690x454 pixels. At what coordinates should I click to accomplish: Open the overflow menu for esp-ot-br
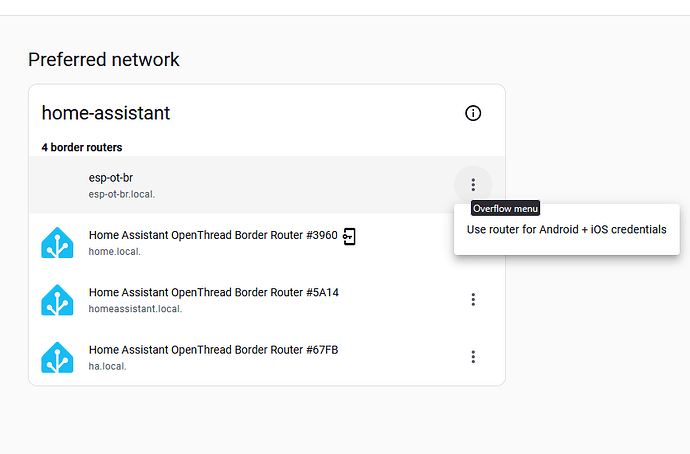click(x=473, y=184)
